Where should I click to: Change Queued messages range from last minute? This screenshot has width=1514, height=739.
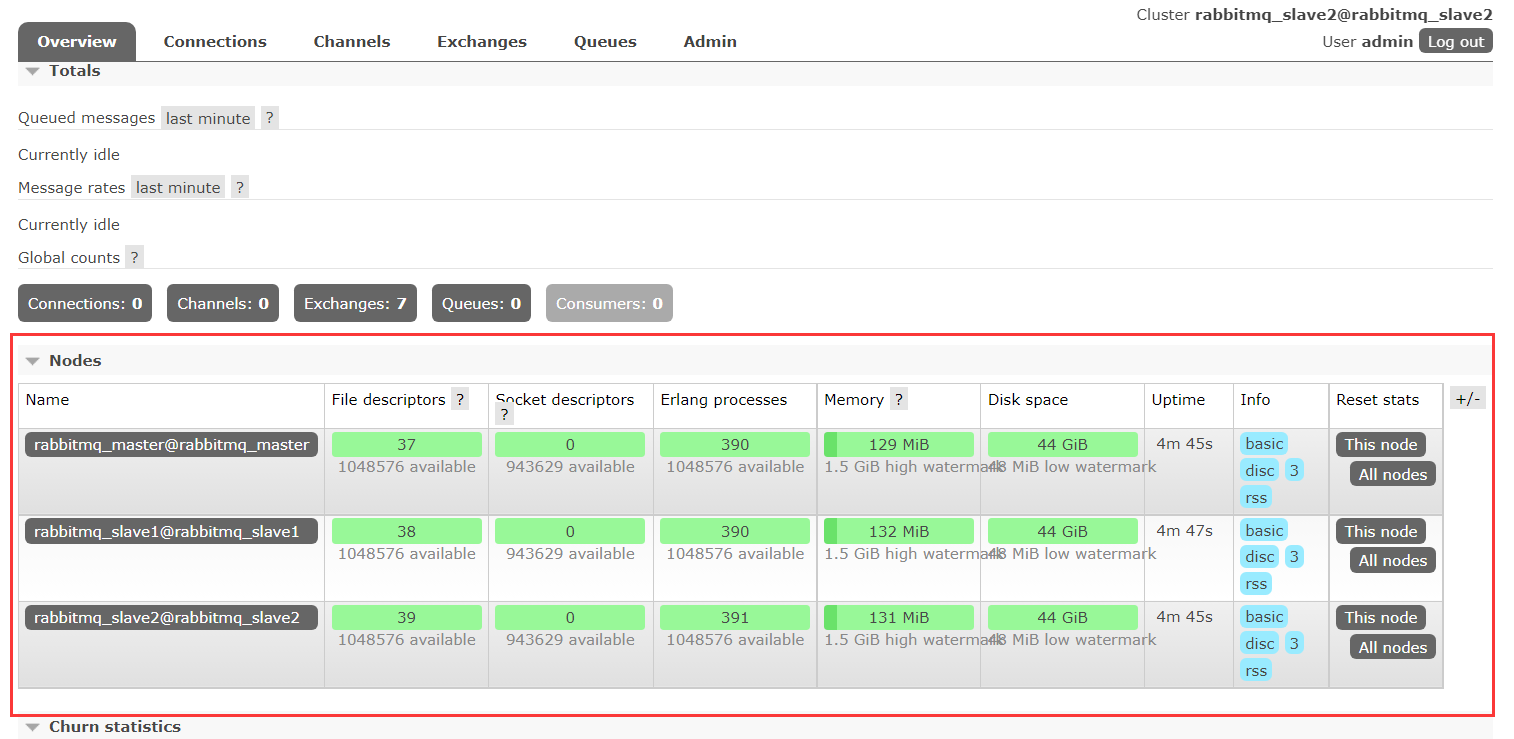tap(208, 118)
